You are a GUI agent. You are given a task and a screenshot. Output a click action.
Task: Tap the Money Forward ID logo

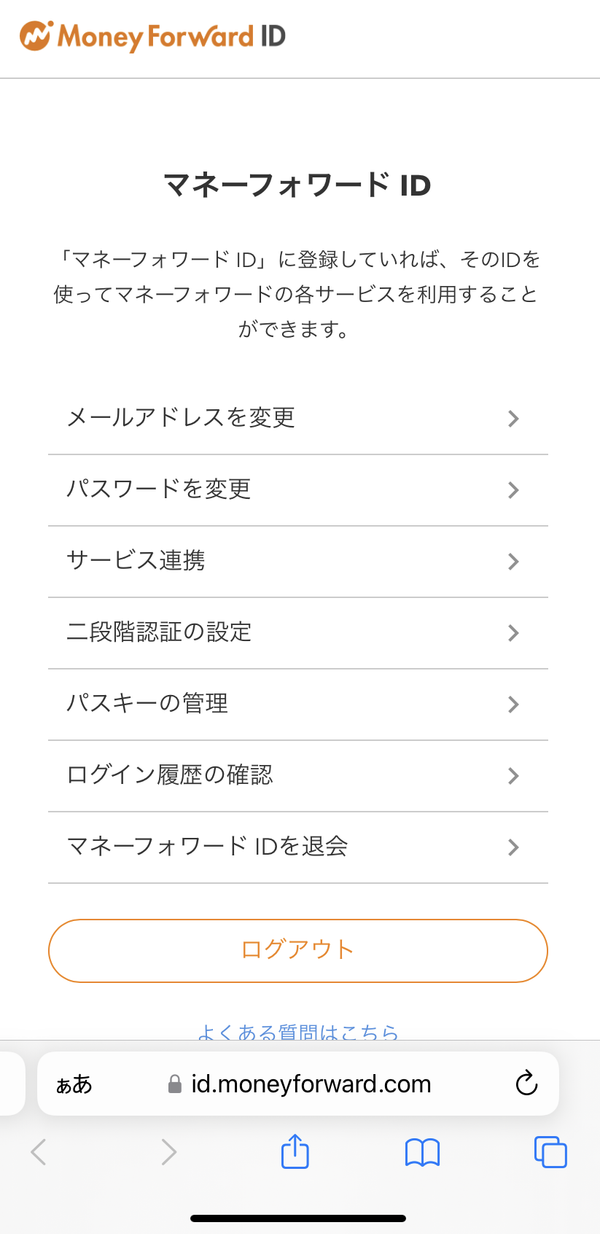coord(153,37)
